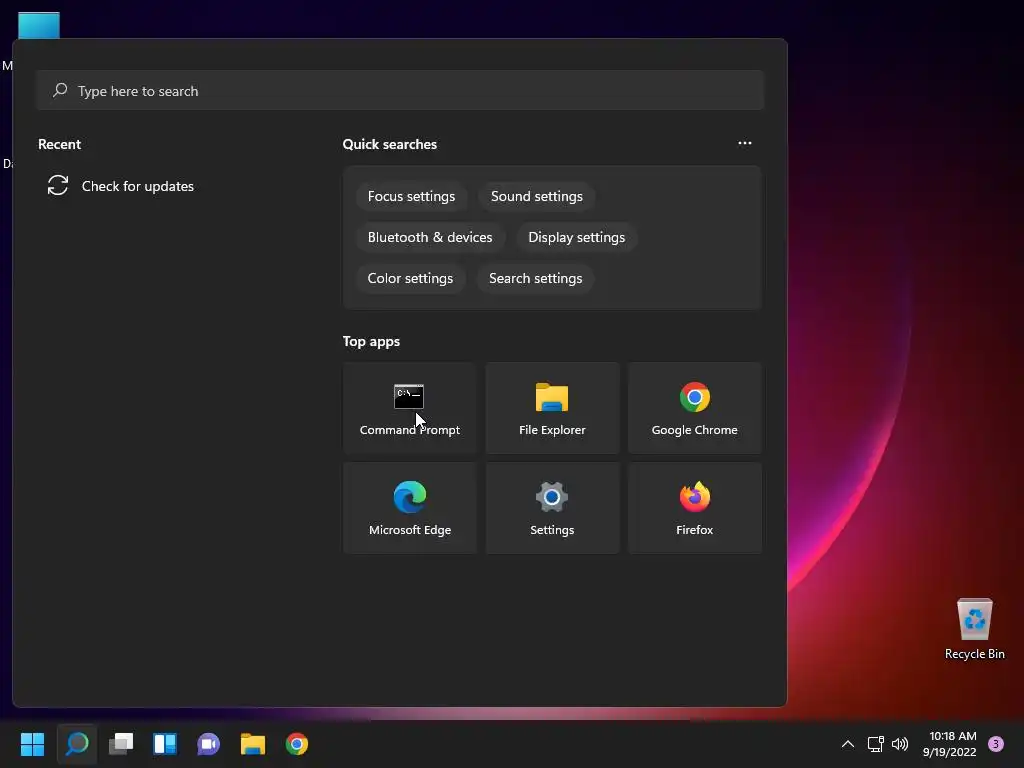Select Check for updates in Recent
The height and width of the screenshot is (768, 1024).
121,186
